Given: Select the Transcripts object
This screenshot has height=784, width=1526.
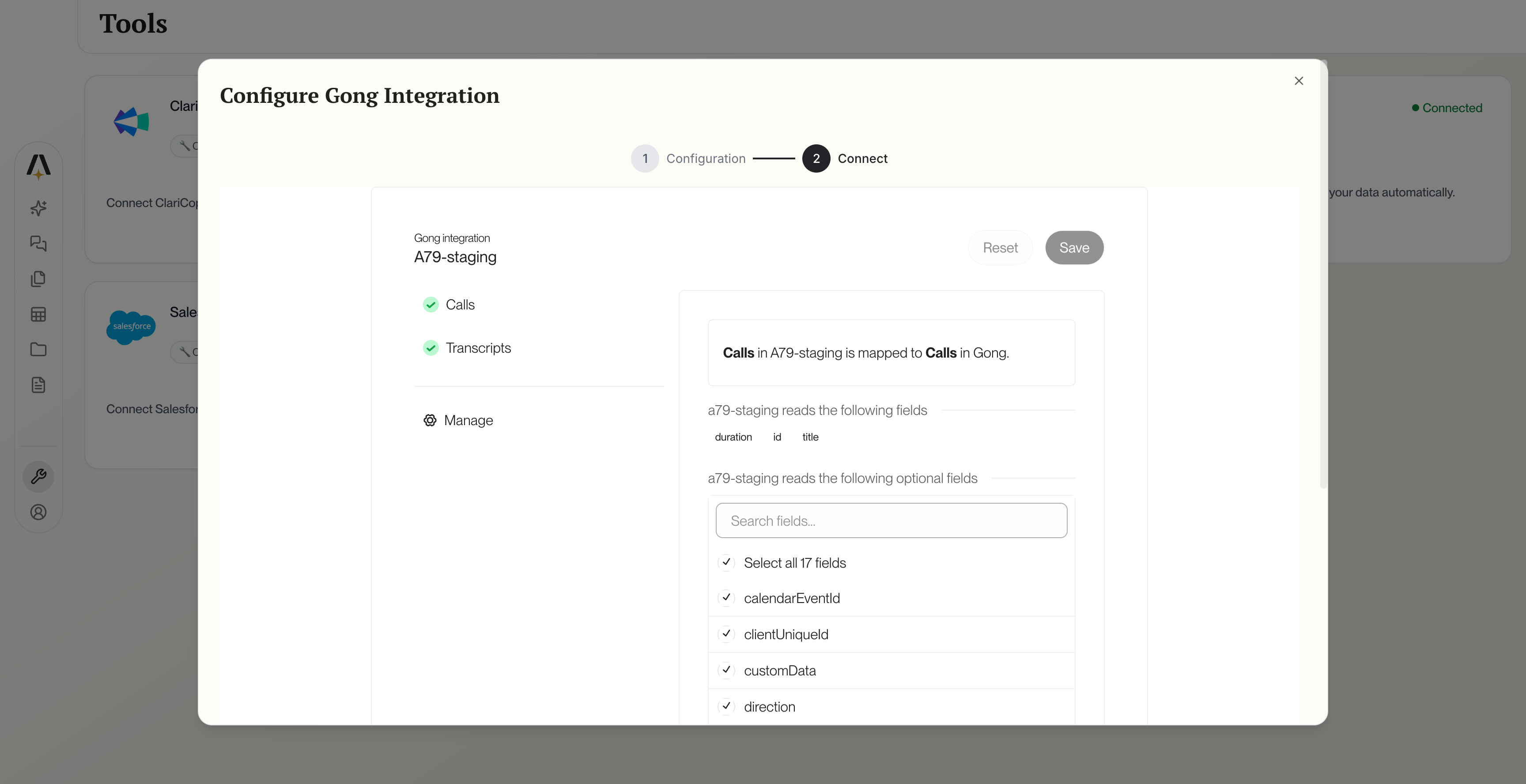Looking at the screenshot, I should (477, 347).
